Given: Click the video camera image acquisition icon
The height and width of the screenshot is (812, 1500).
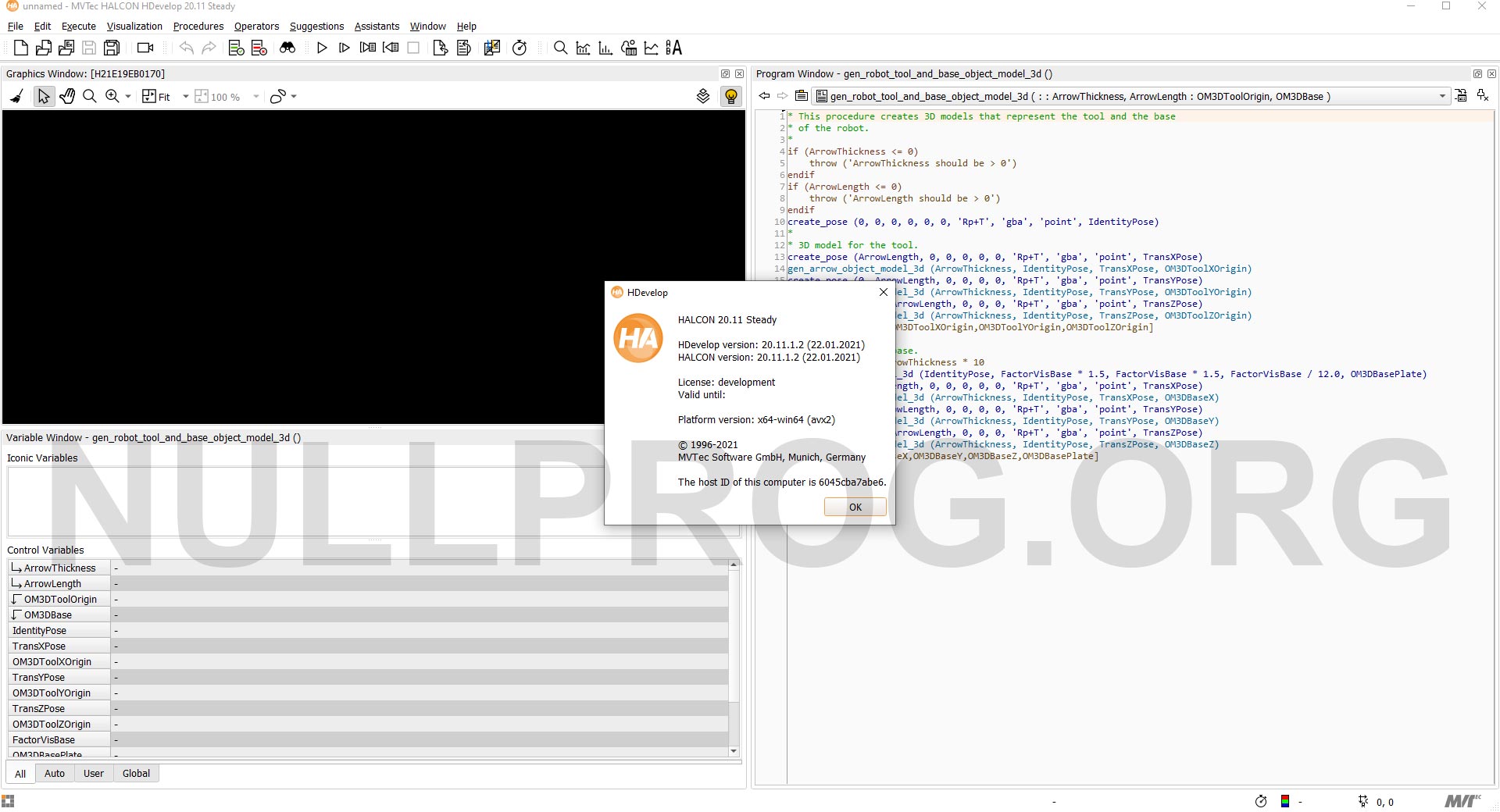Looking at the screenshot, I should [145, 48].
